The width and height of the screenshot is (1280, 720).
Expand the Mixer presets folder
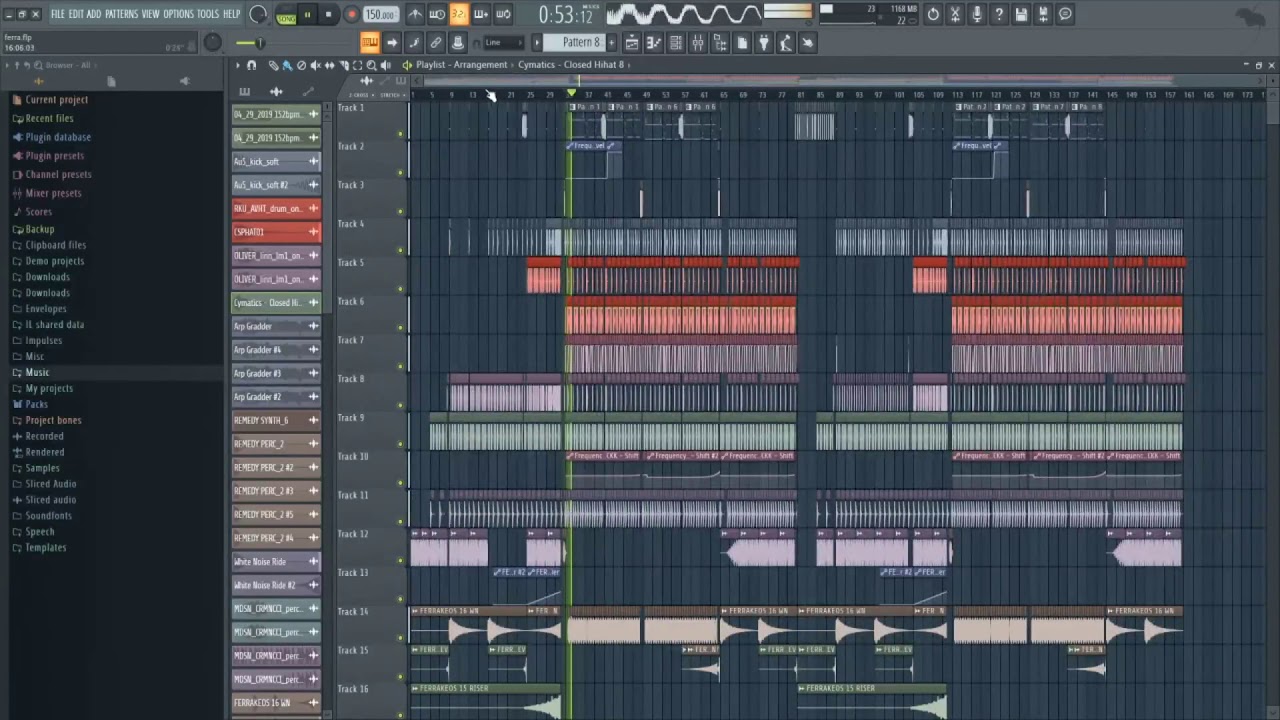53,193
